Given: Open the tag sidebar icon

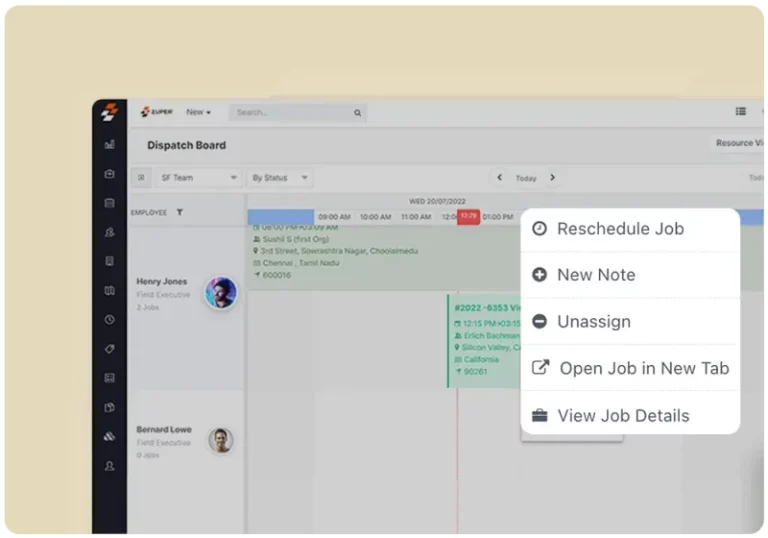Looking at the screenshot, I should [x=109, y=348].
